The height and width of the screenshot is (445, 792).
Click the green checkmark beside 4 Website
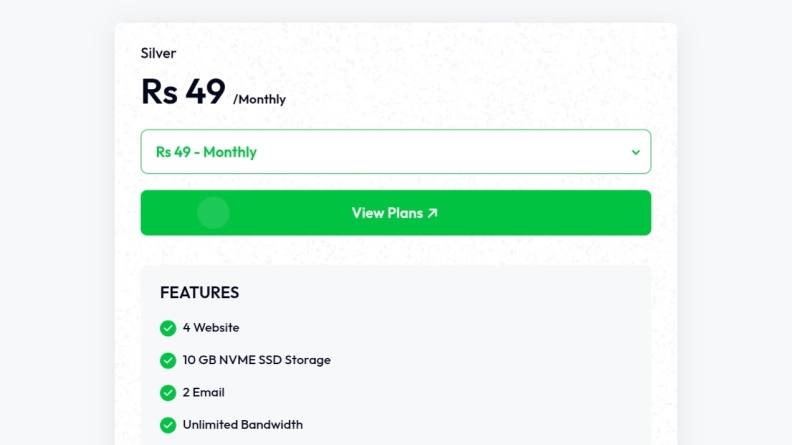coord(168,328)
